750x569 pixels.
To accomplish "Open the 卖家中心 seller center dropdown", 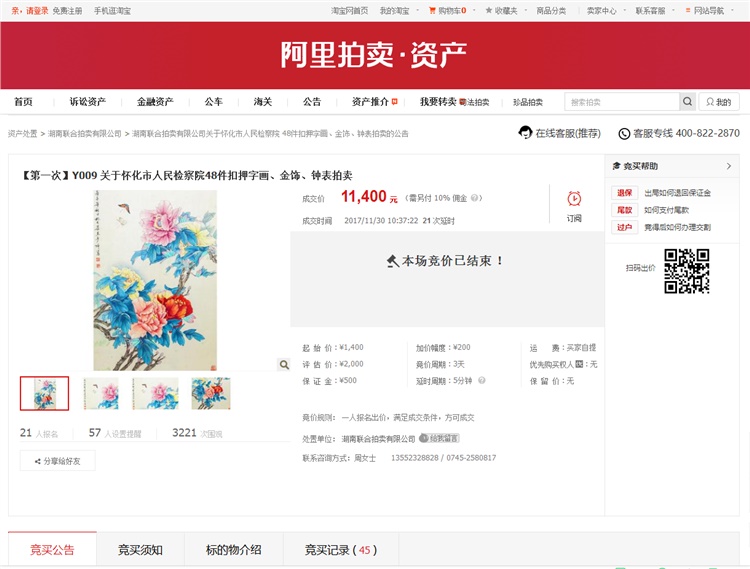I will click(606, 11).
